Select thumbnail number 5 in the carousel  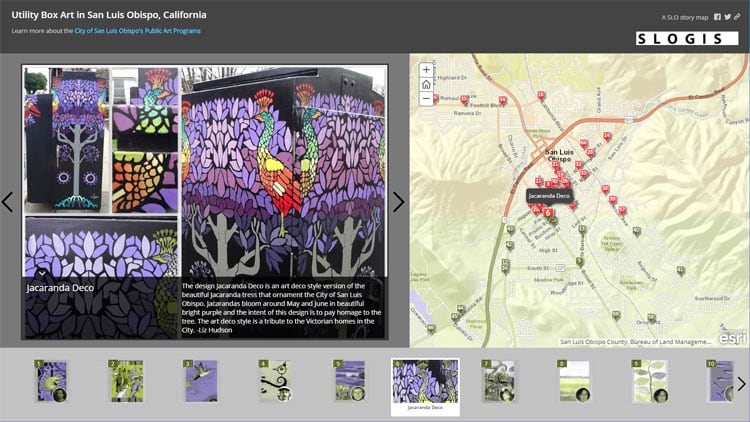(x=350, y=381)
